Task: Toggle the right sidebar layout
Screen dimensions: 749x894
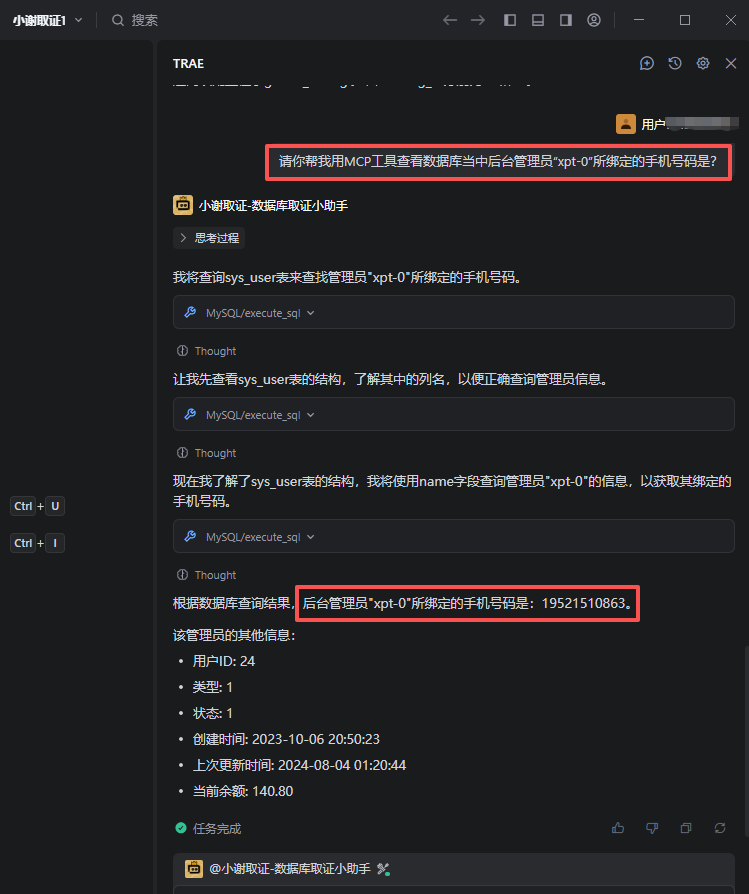Action: 565,20
